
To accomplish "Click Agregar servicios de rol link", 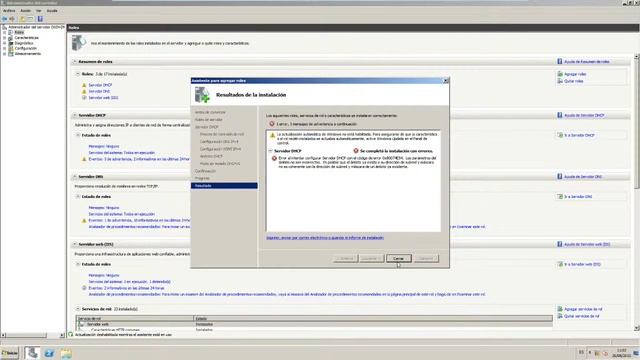I will click(x=583, y=309).
